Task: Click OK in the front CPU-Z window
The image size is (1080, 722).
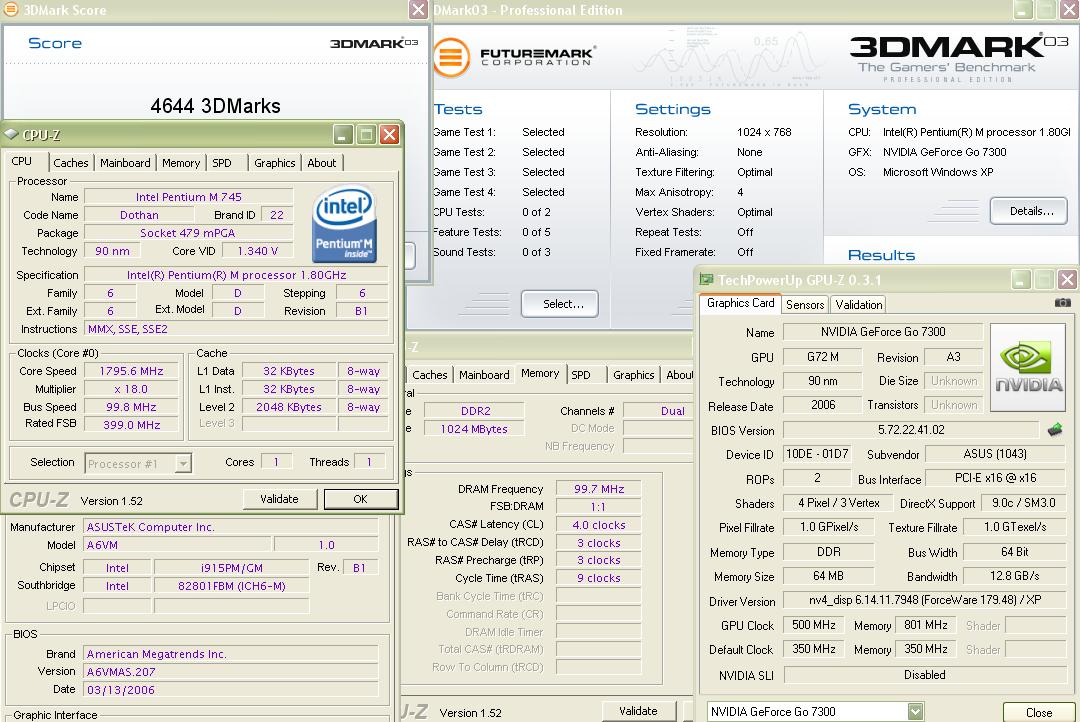Action: pyautogui.click(x=360, y=499)
